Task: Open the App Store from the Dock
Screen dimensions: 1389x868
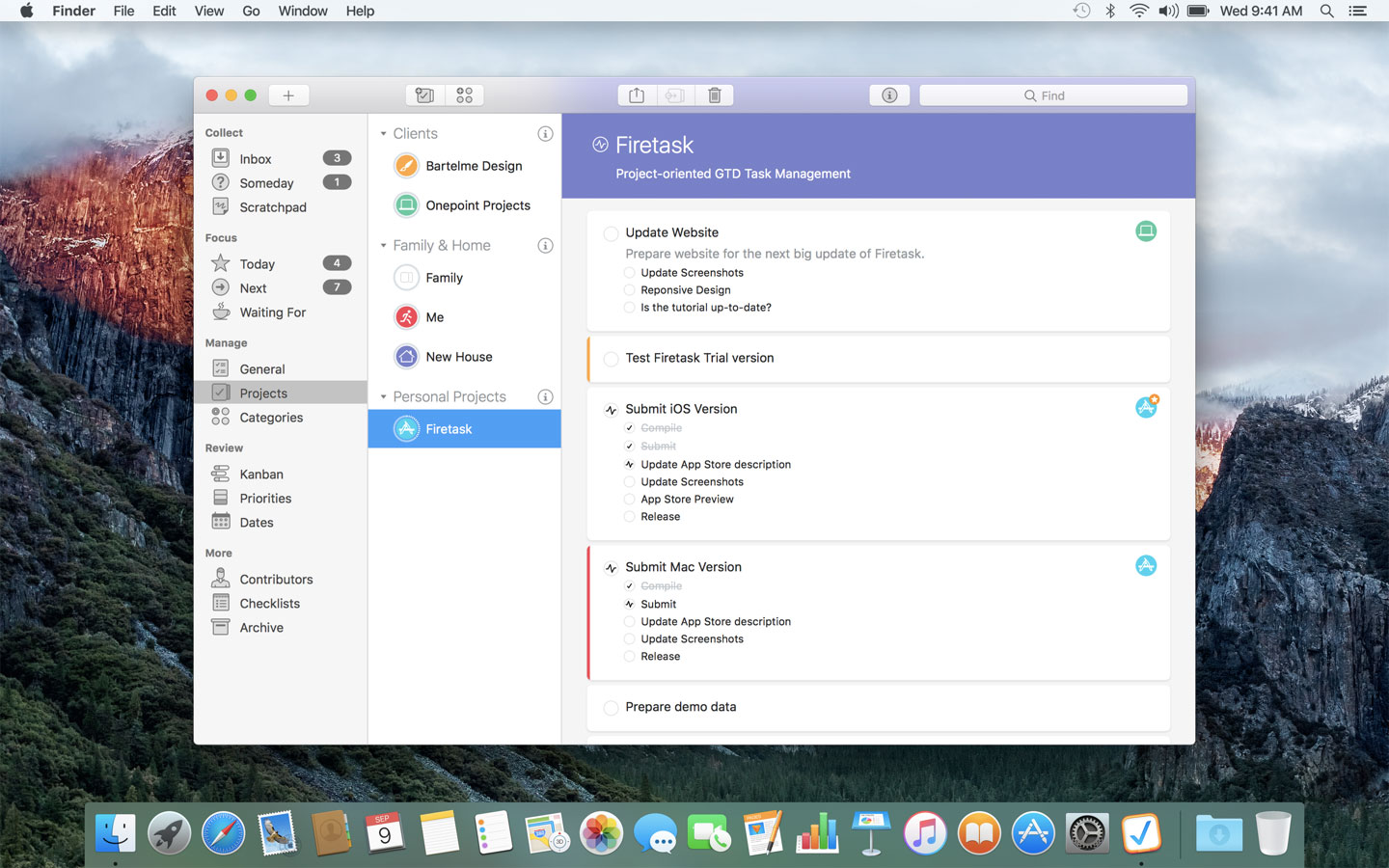Action: point(1033,833)
